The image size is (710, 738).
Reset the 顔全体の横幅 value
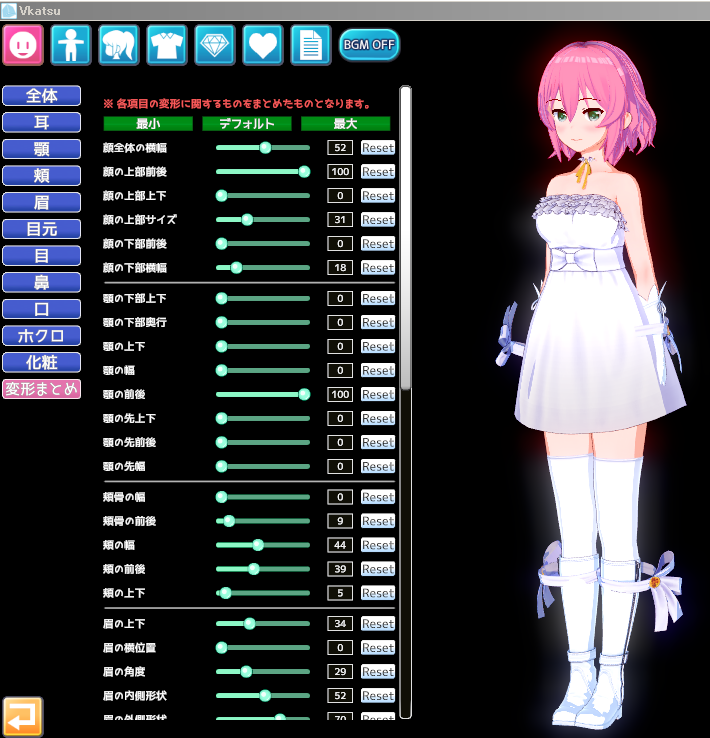click(378, 148)
